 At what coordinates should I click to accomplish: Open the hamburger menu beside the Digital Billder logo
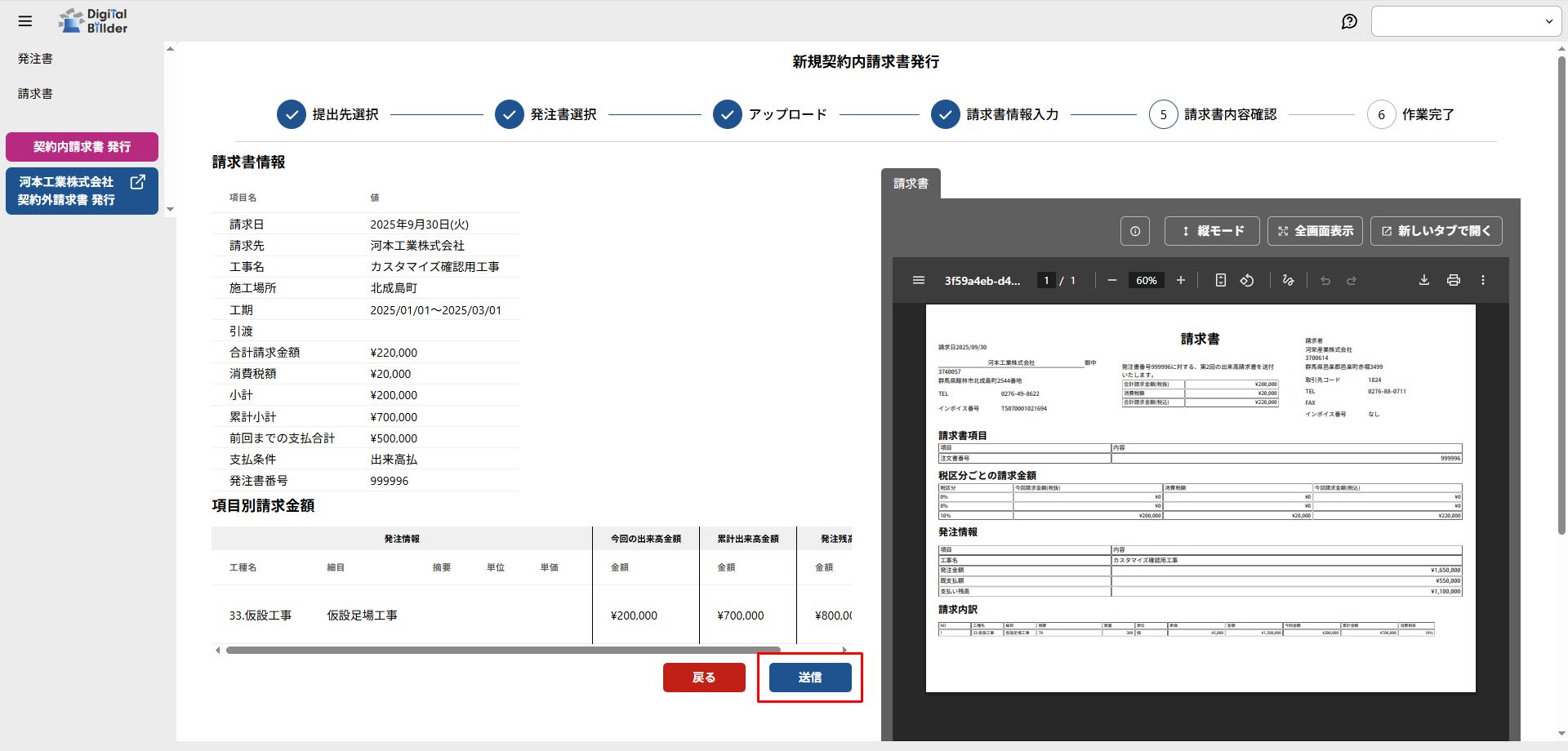(25, 21)
